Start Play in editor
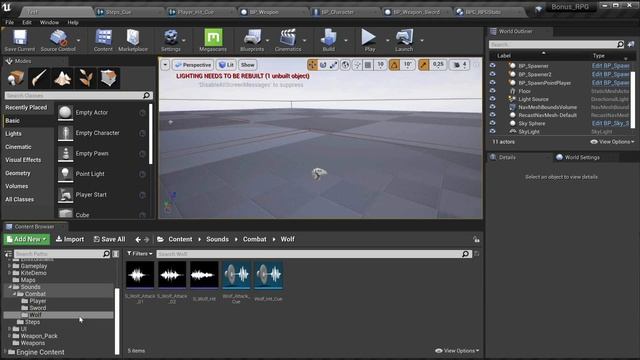Screen dimensions: 640x360 [x=369, y=40]
